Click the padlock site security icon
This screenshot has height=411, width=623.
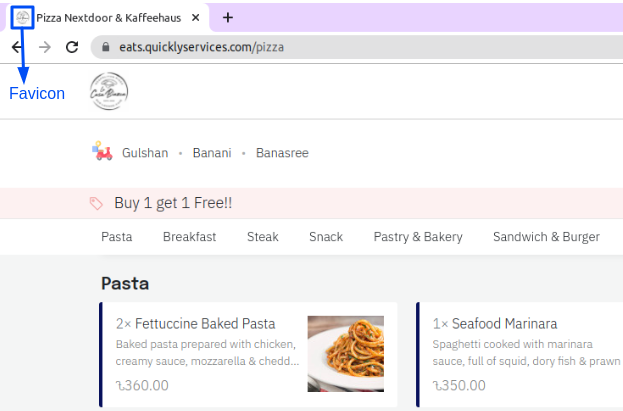tap(101, 47)
